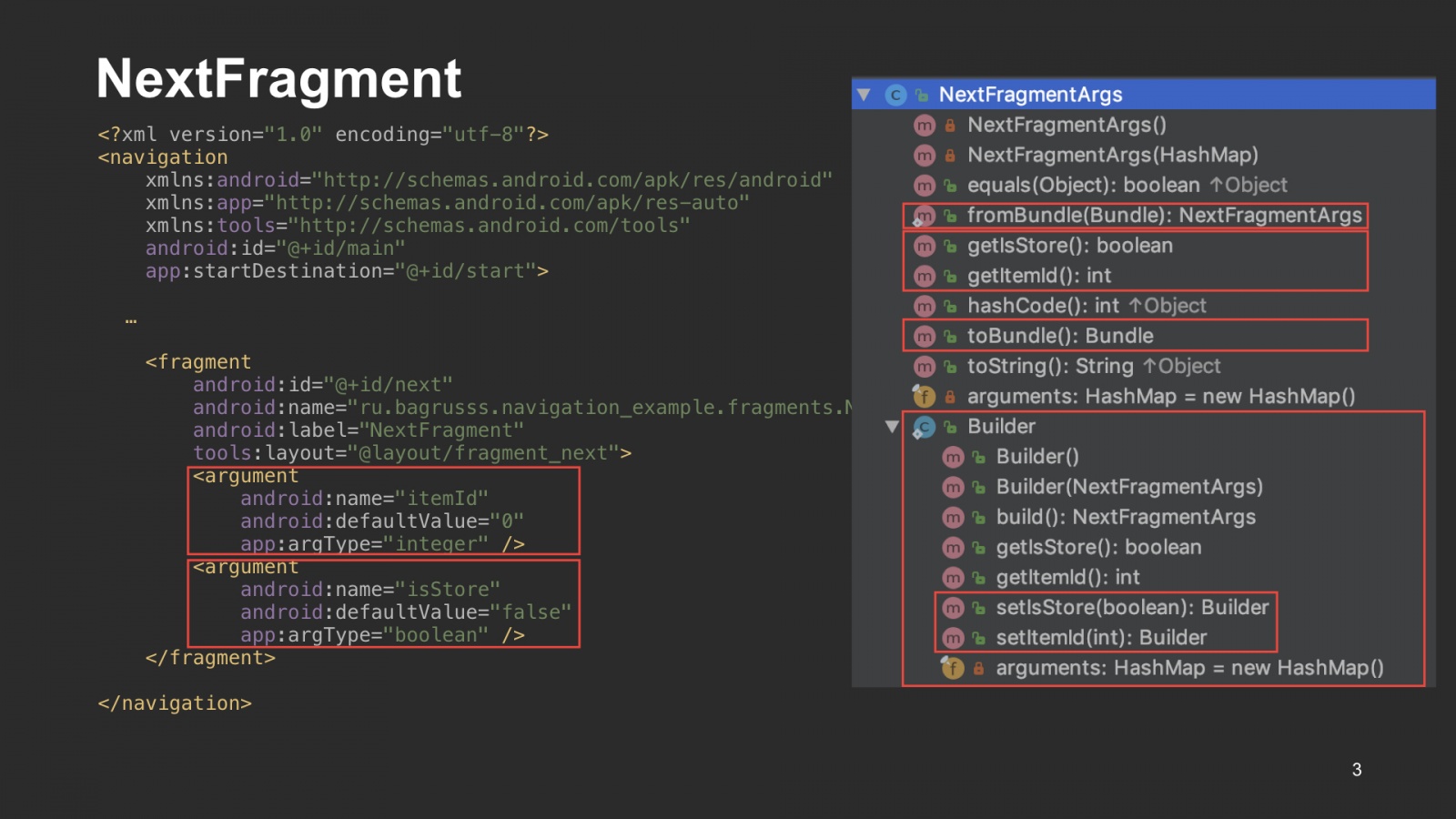Click public visibility icon of hashCode()
Viewport: 1456px width, 819px height.
tap(950, 307)
